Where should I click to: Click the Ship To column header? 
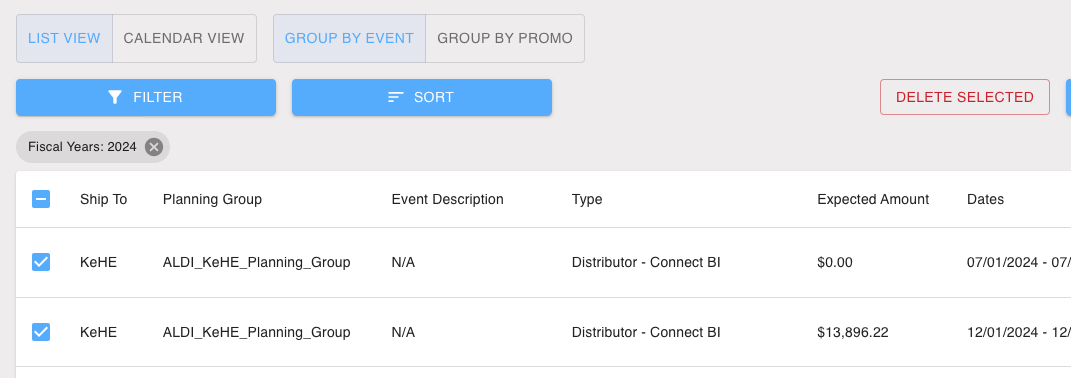coord(103,200)
